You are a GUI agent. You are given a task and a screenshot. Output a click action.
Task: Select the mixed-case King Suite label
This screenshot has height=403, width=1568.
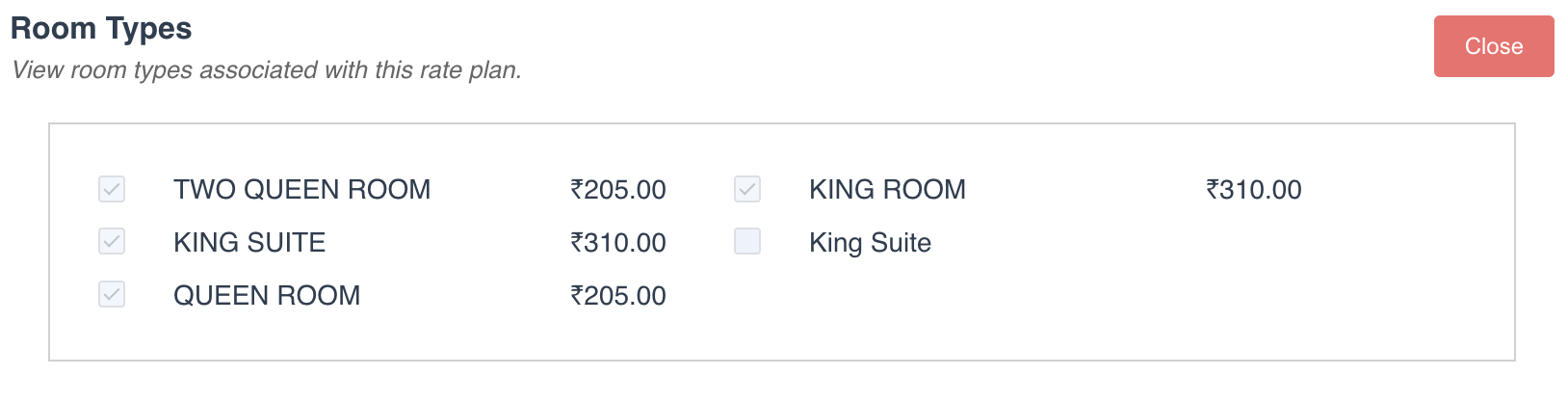click(870, 242)
